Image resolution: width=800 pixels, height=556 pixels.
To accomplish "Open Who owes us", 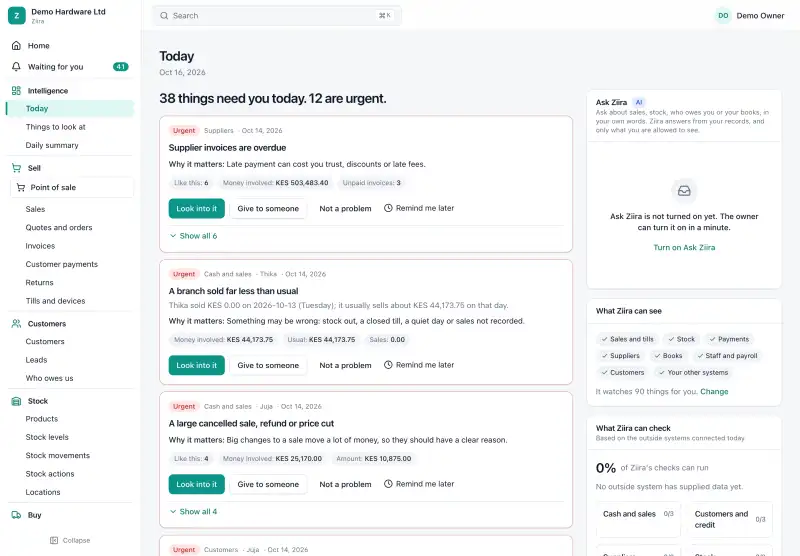I will [x=49, y=378].
